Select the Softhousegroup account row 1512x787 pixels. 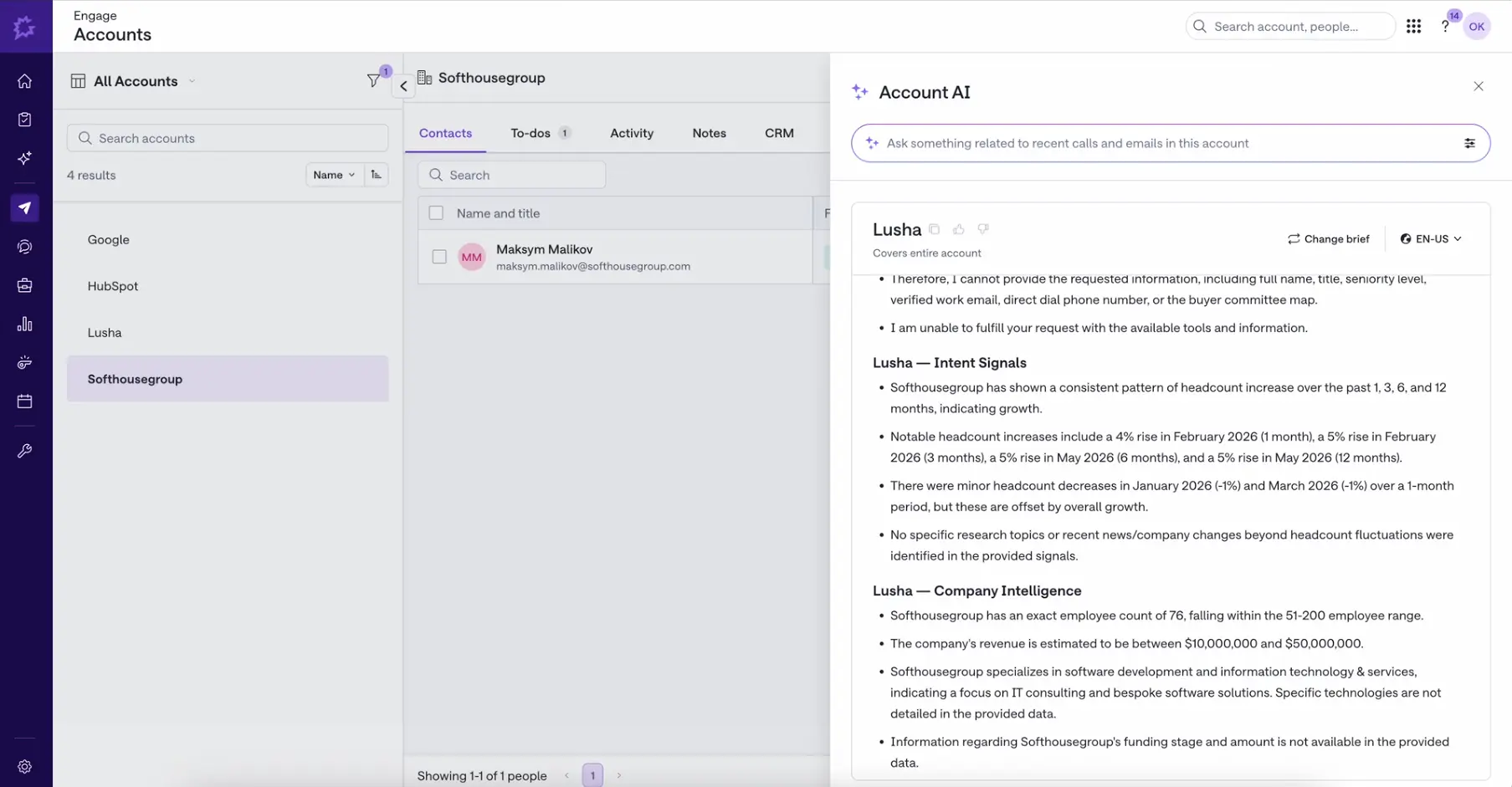[228, 379]
